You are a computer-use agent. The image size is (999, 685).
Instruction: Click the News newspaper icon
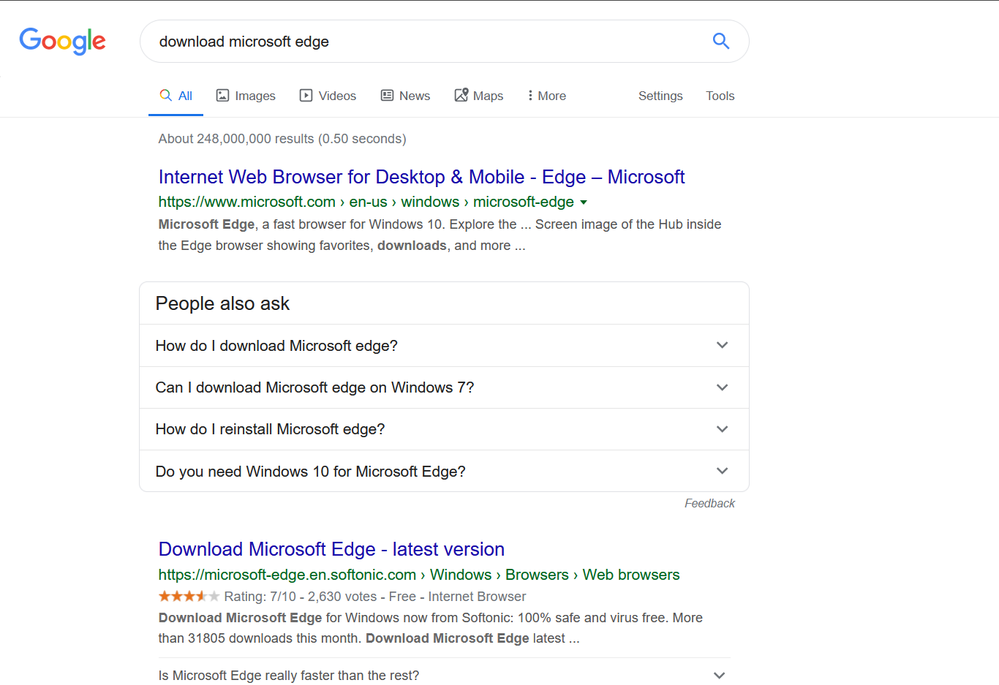[387, 96]
